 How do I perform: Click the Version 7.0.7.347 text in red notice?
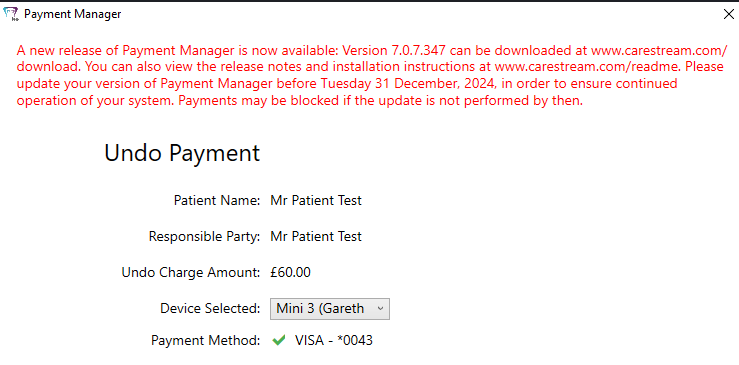pyautogui.click(x=394, y=50)
